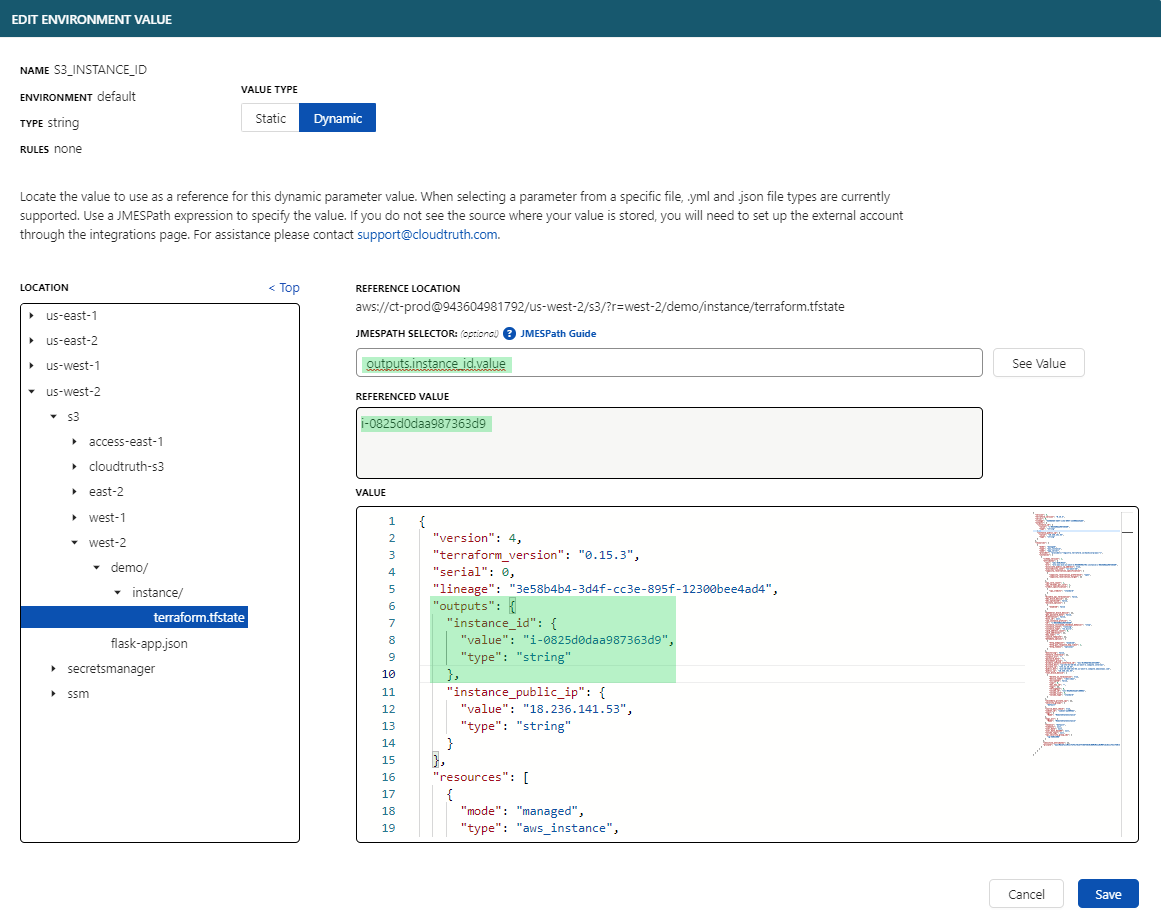This screenshot has width=1161, height=921.
Task: Collapse the instance/ folder arrow
Action: [x=118, y=593]
